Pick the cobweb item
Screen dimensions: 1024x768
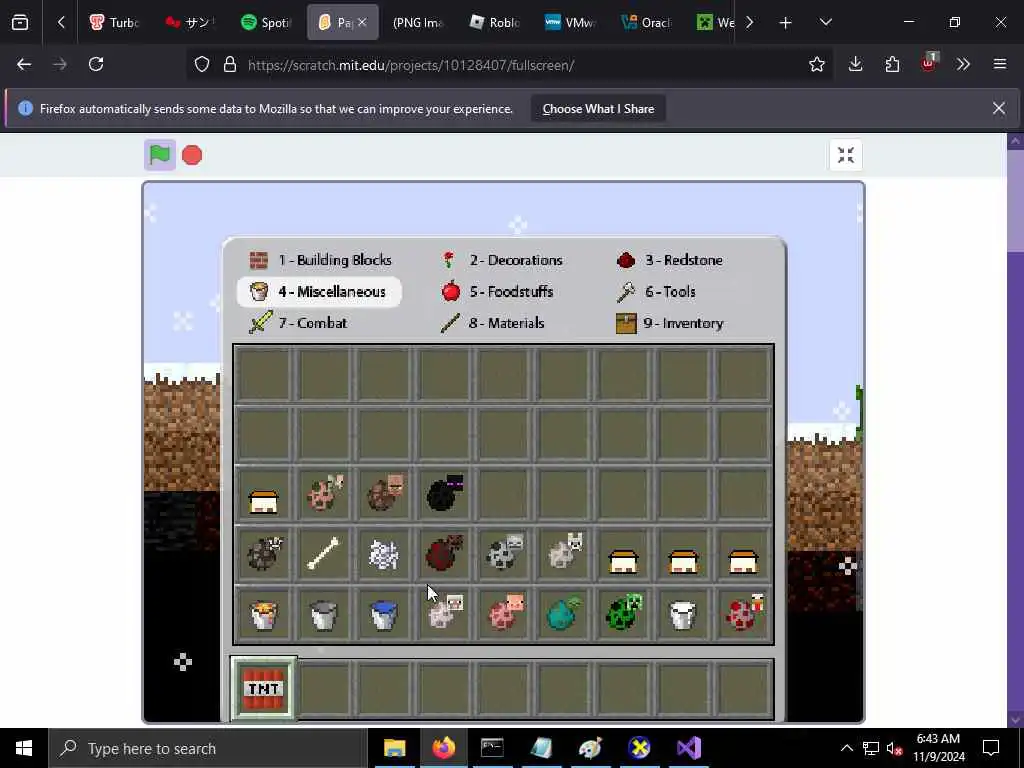coord(384,554)
